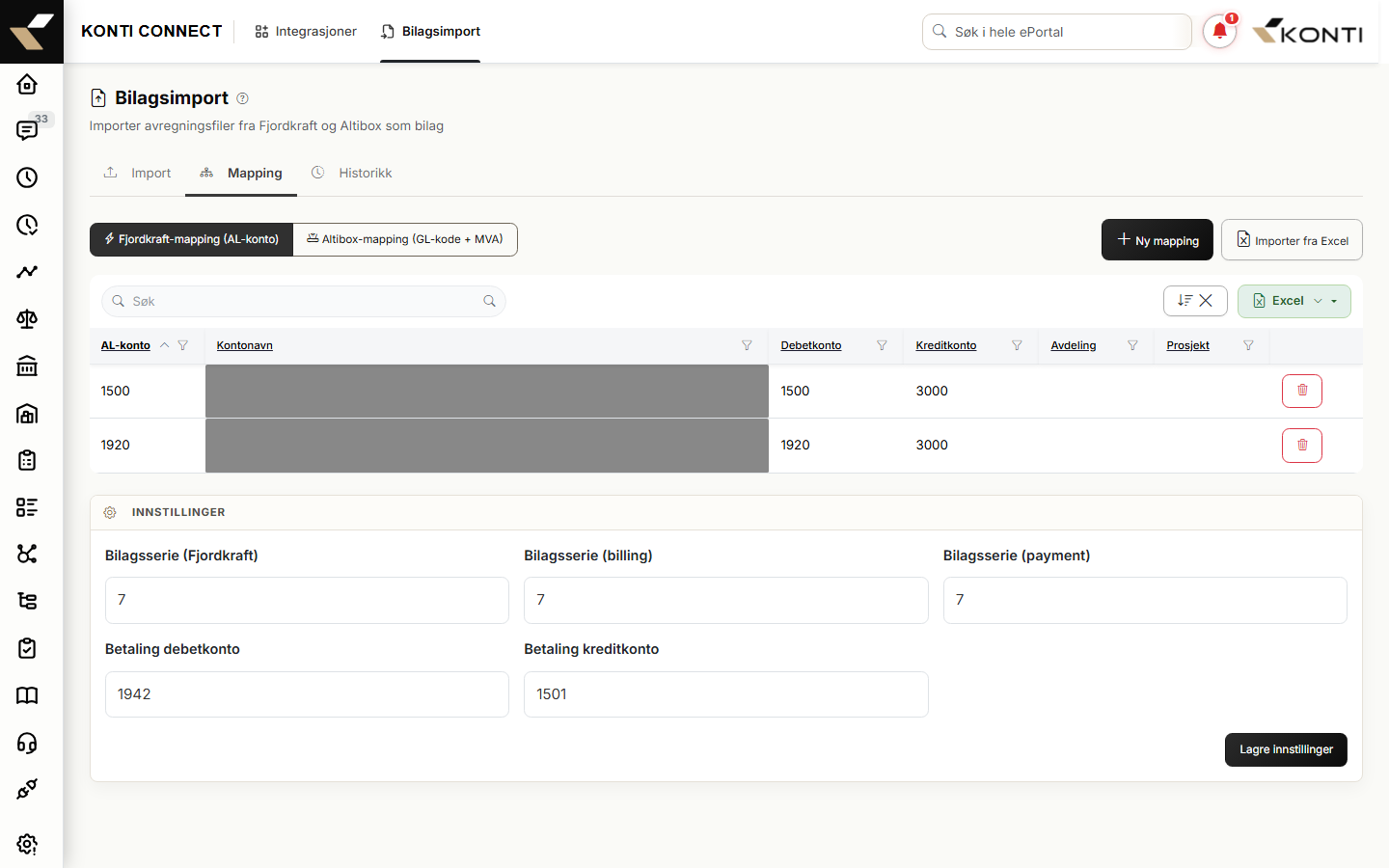Viewport: 1389px width, 868px height.
Task: Click the magnifier icon at right of Søk field
Action: tap(489, 301)
